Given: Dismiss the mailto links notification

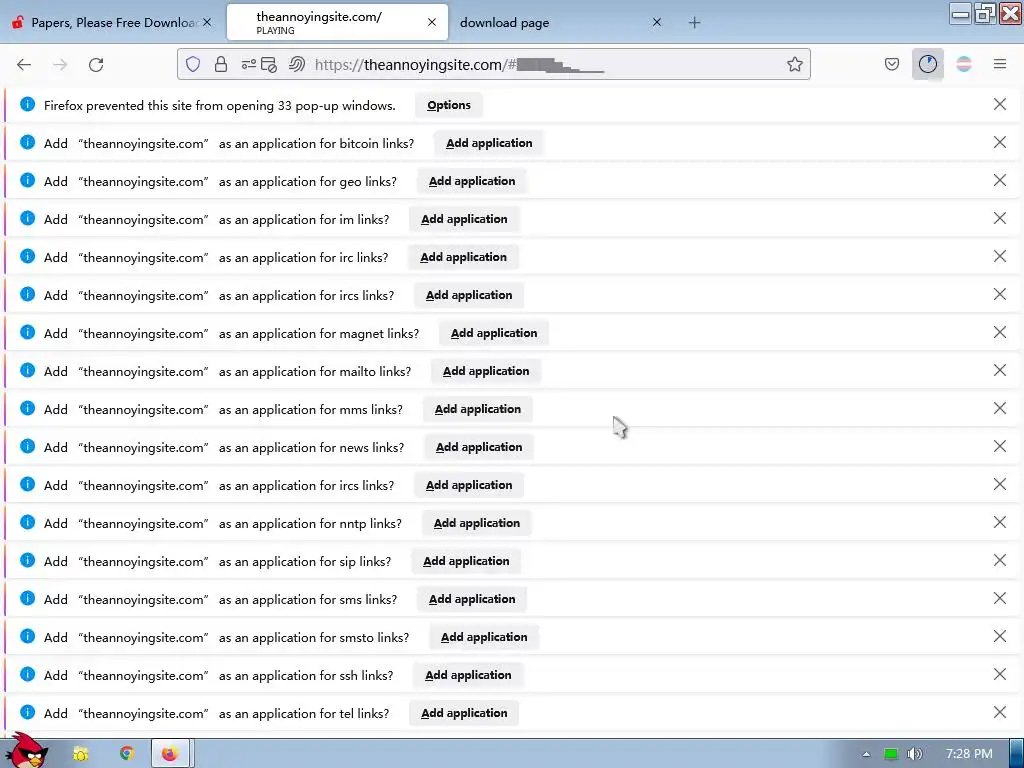Looking at the screenshot, I should coord(999,370).
